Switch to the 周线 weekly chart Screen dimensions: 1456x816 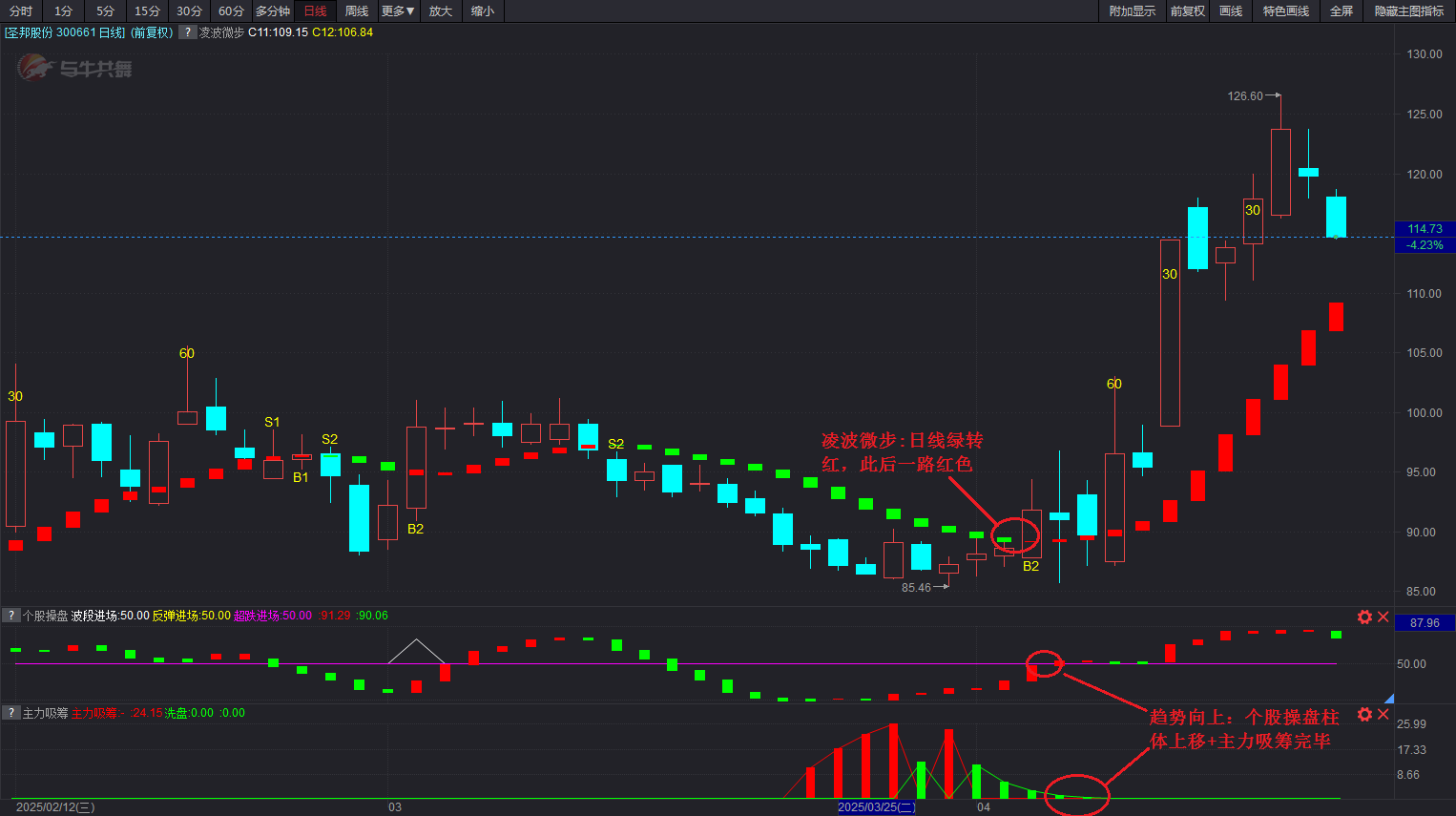click(x=357, y=11)
